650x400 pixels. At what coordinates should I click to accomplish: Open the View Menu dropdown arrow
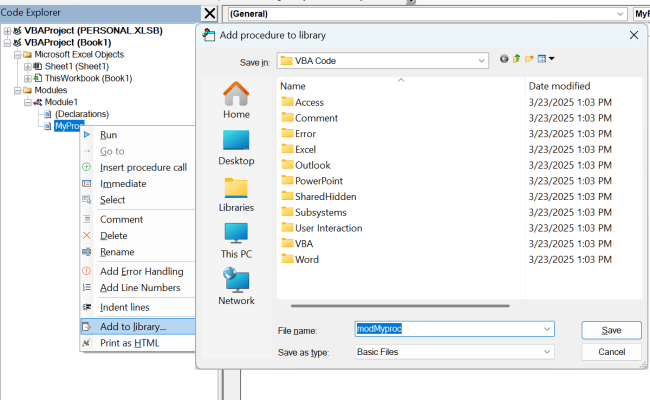coord(552,59)
